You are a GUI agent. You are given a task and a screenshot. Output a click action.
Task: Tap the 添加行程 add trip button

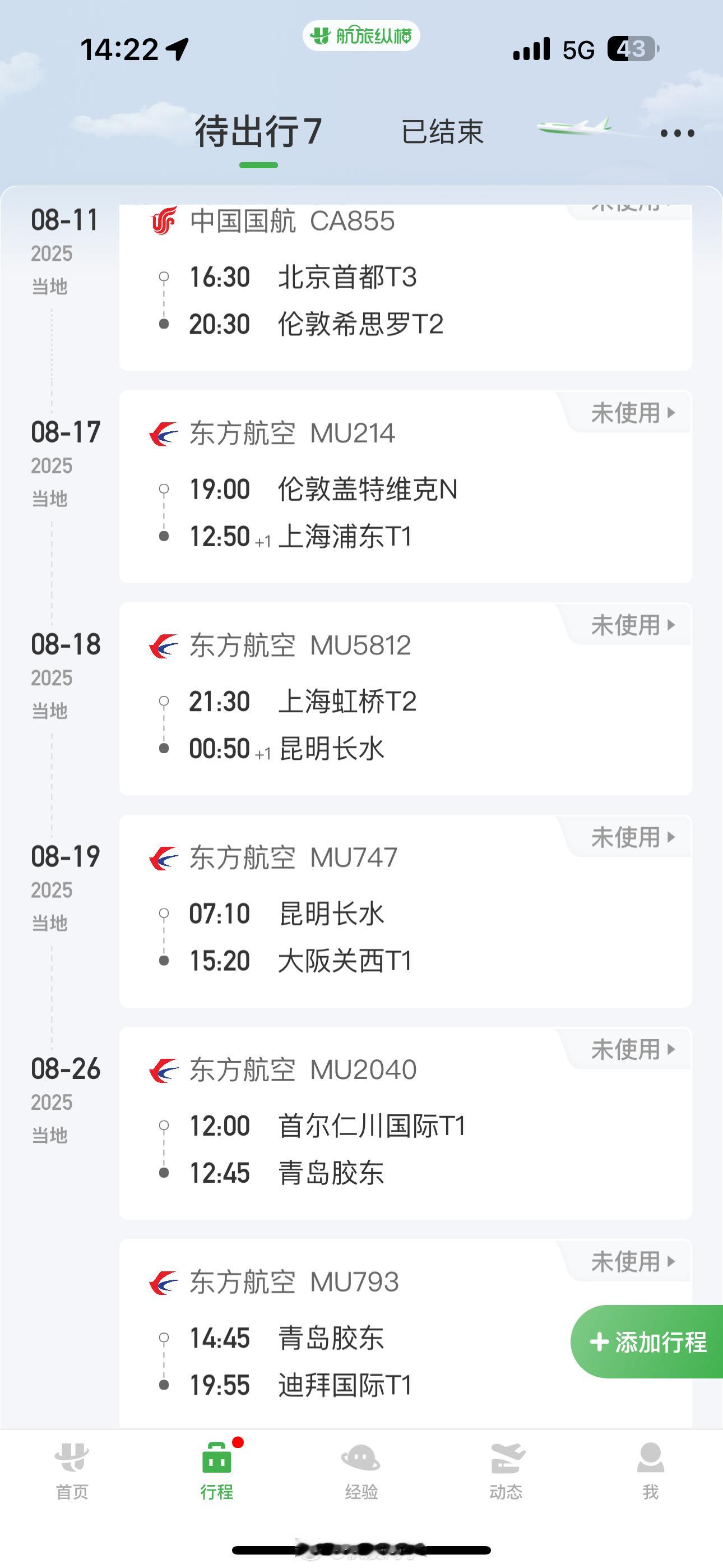647,1342
